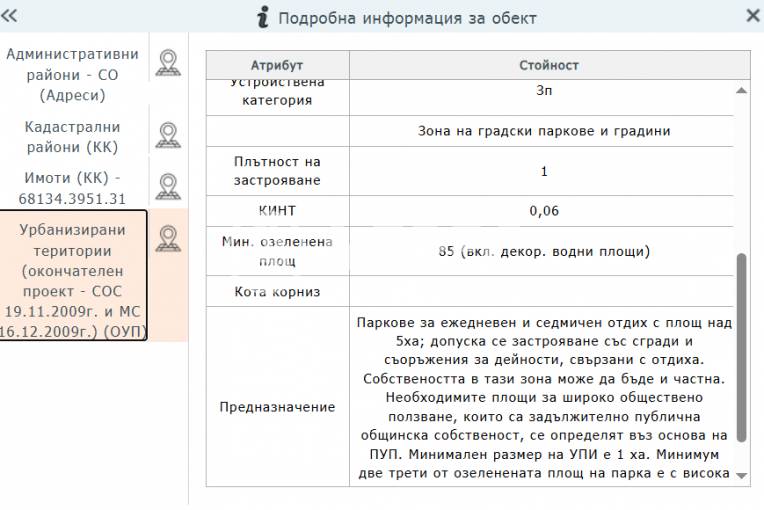This screenshot has height=510, width=764.
Task: Open Кадастрални райони (КК) tab
Action: 73,137
